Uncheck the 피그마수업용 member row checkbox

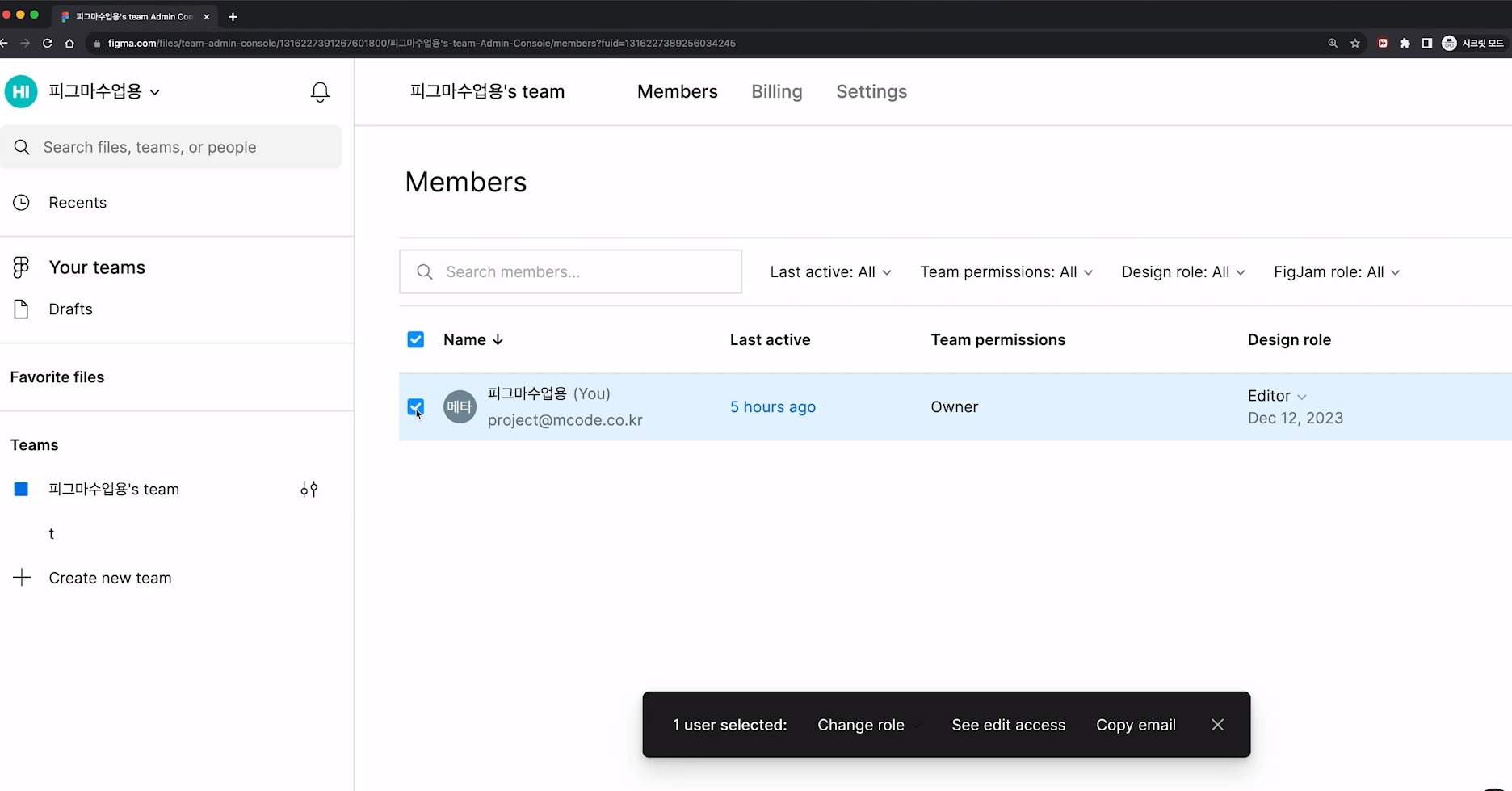tap(415, 406)
